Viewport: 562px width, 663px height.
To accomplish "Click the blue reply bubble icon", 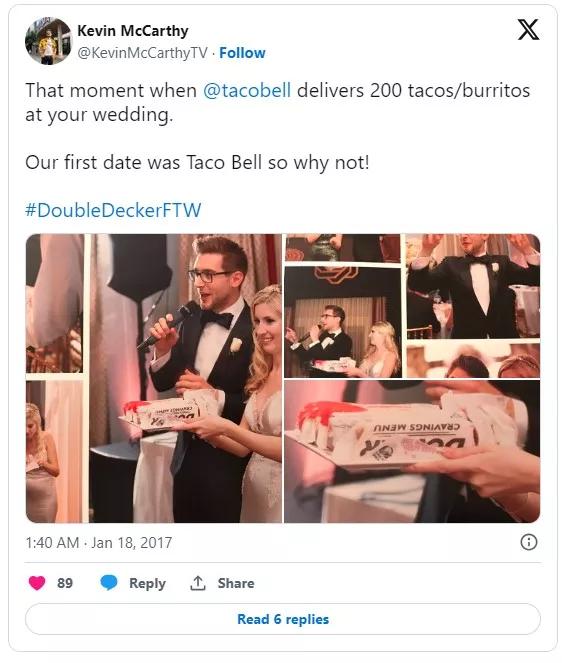I will [109, 583].
